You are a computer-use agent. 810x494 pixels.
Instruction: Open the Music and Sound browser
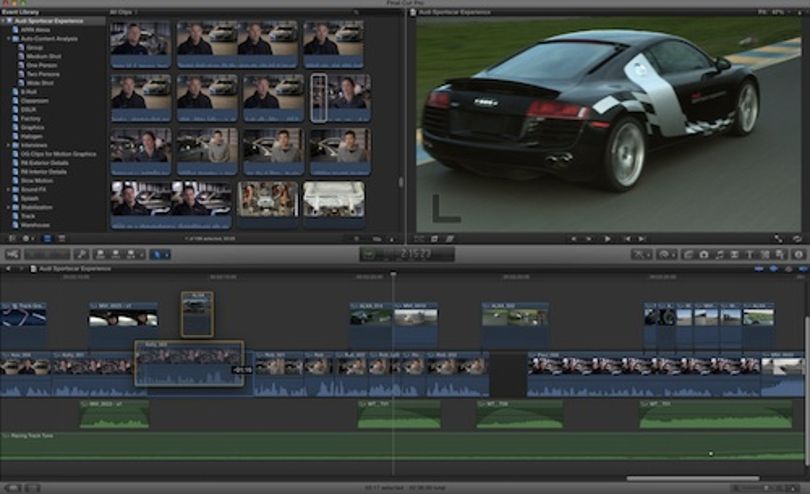719,254
